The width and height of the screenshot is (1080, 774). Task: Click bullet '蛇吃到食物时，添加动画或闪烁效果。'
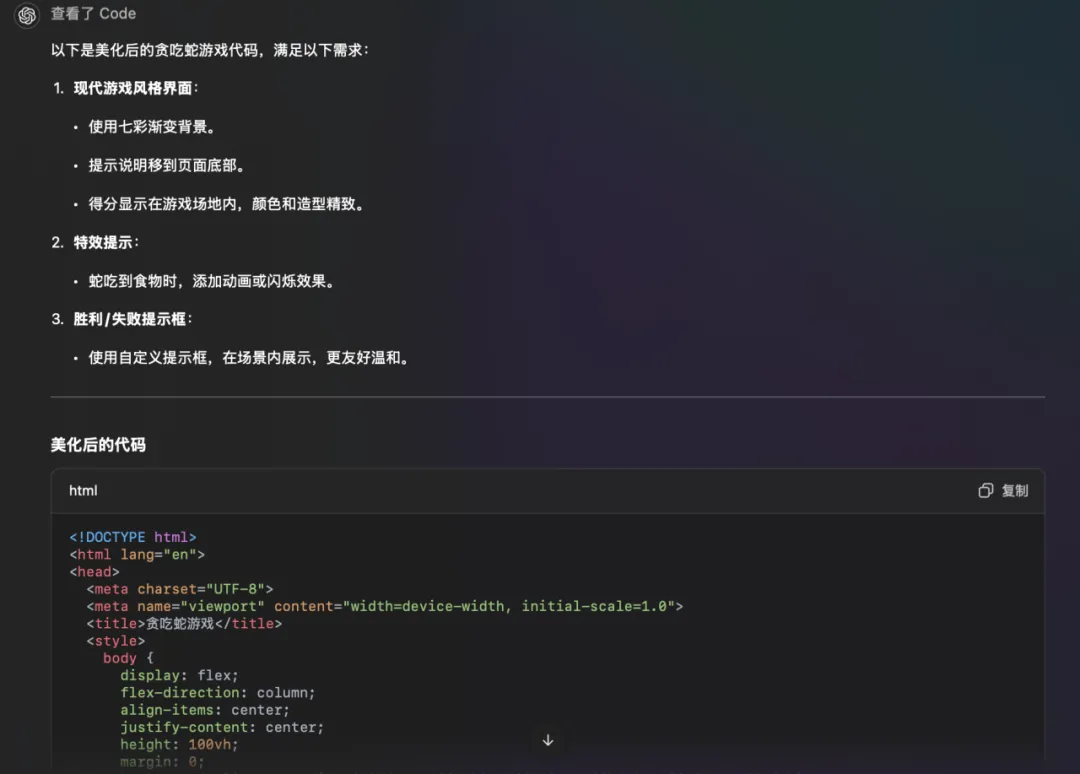point(214,281)
